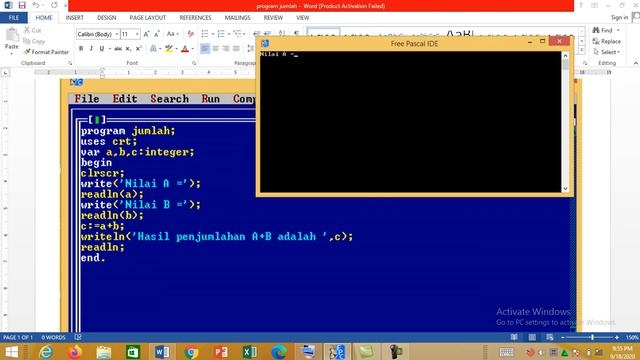
Task: Switch to the REFERENCES ribbon tab
Action: click(x=196, y=18)
